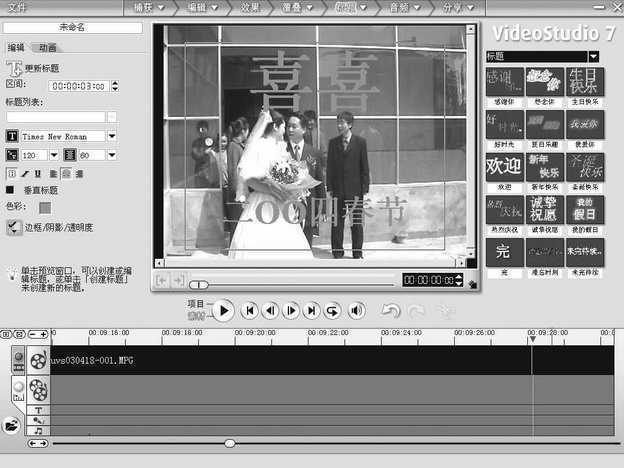Screen dimensions: 624x468
Task: Click the Undo arrow icon
Action: point(393,311)
